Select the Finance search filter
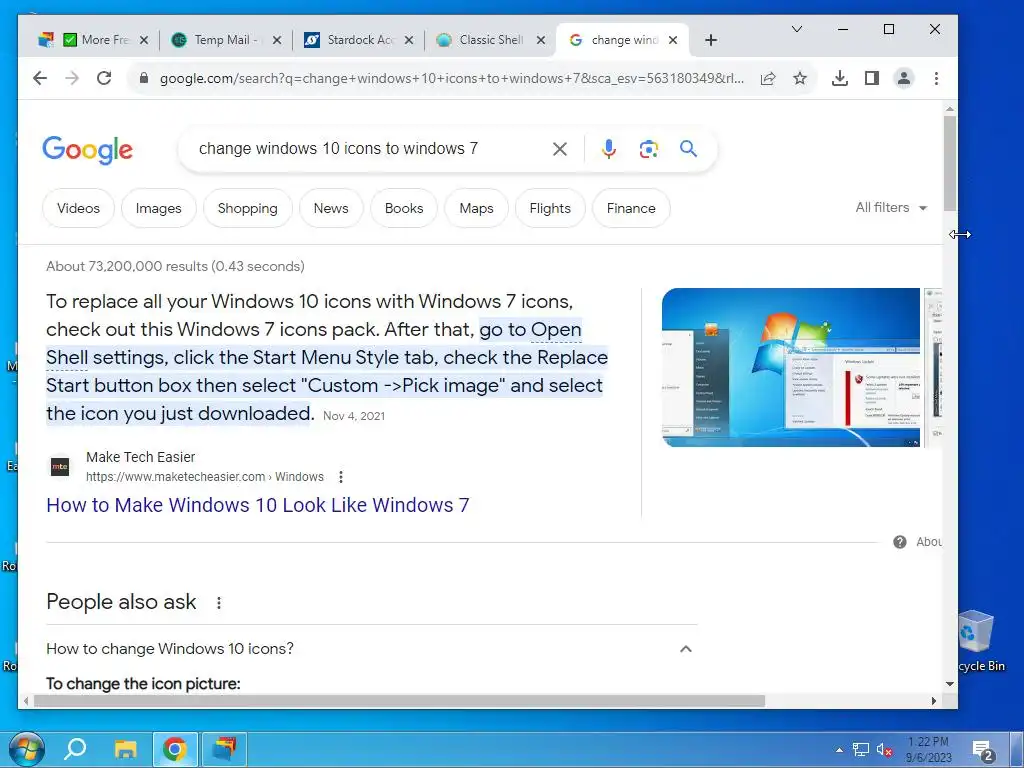The height and width of the screenshot is (768, 1024). (x=631, y=208)
